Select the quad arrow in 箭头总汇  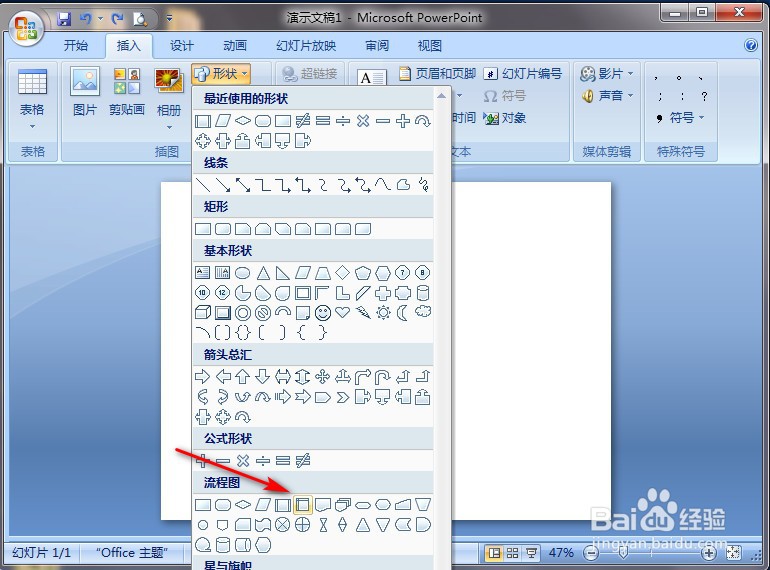pyautogui.click(x=323, y=377)
